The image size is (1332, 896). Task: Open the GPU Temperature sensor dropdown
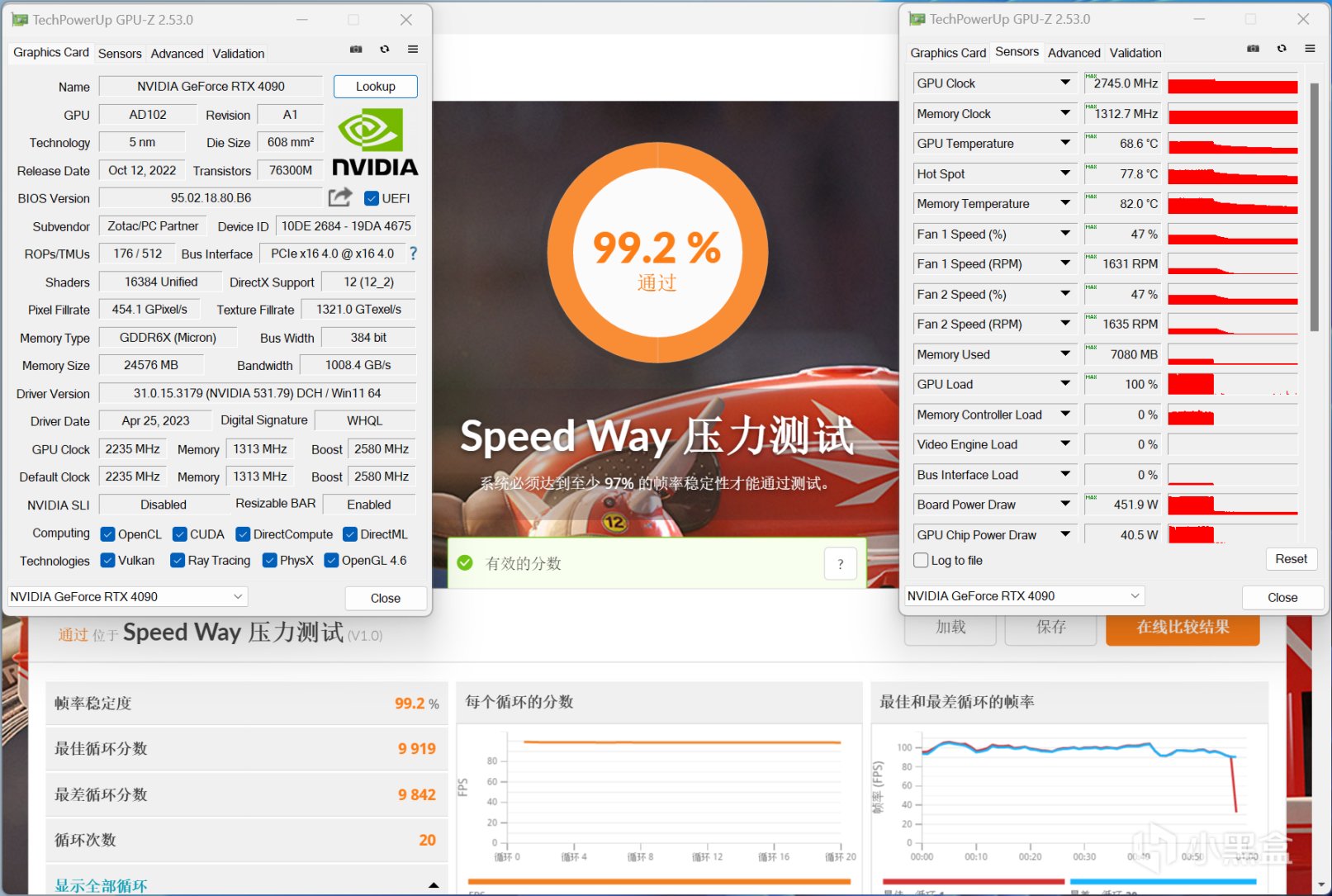1065,143
